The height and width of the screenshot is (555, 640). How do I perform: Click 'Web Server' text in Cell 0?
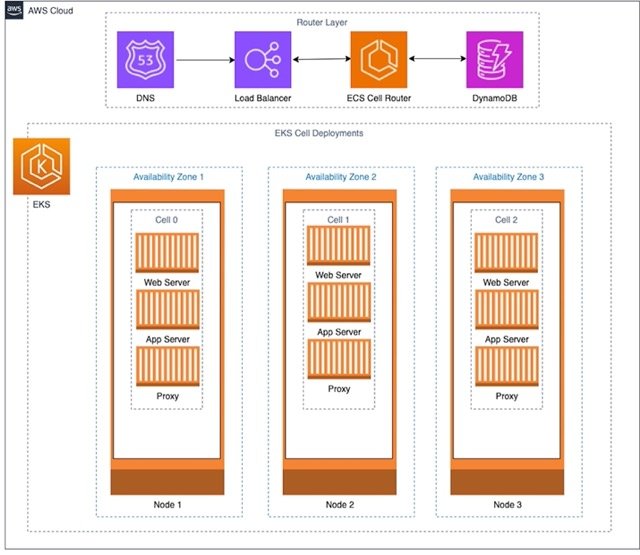point(167,282)
